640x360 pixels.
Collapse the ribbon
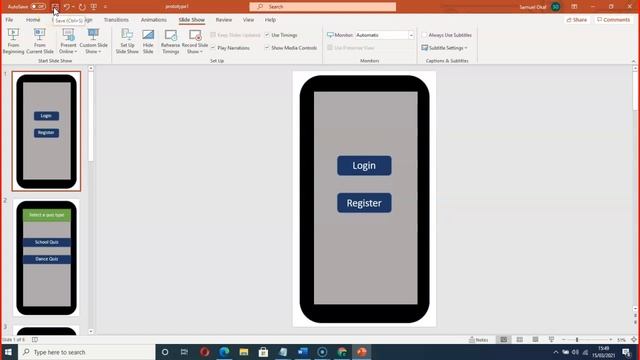633,61
